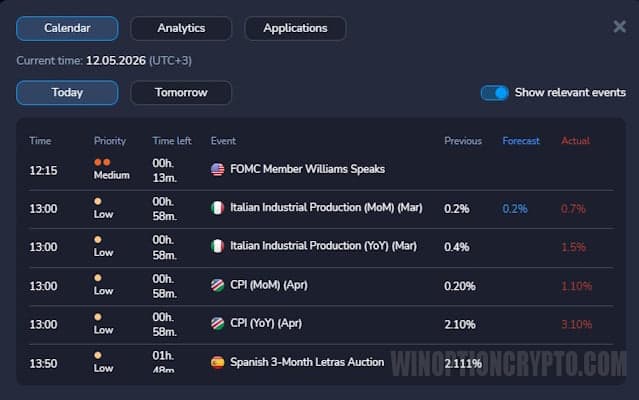Click the Previous column header

click(463, 141)
